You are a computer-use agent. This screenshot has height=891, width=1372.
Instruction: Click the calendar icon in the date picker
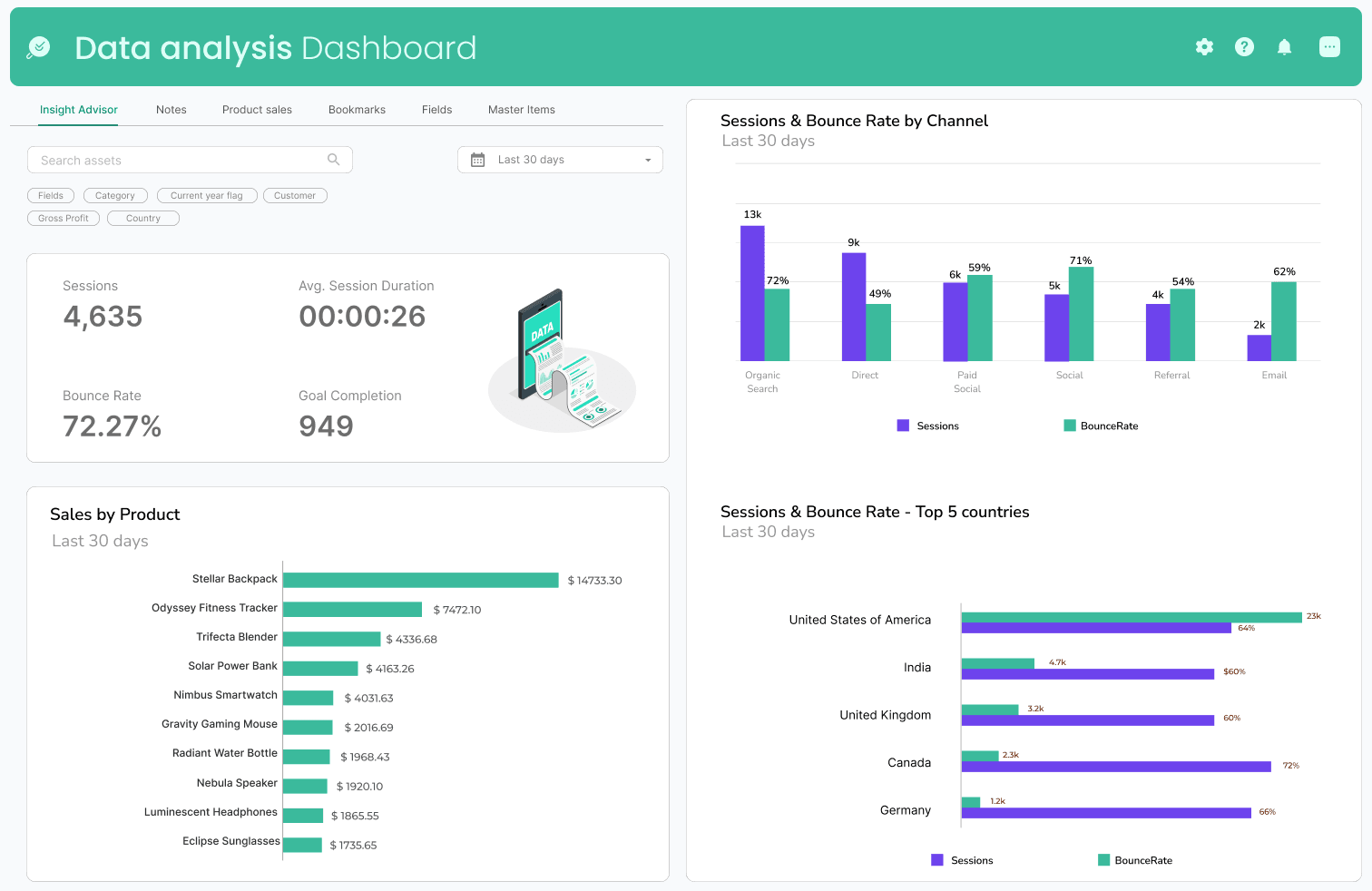[478, 159]
